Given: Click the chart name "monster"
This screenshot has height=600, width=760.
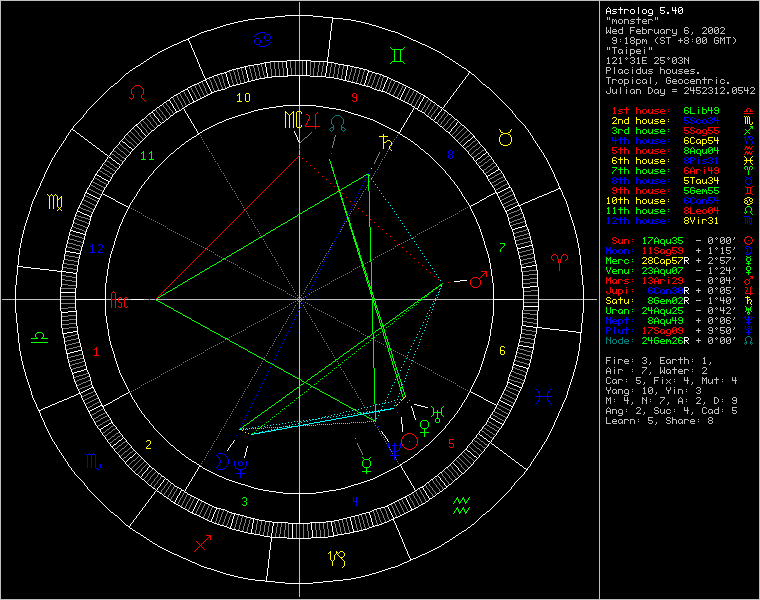Looking at the screenshot, I should pyautogui.click(x=632, y=21).
